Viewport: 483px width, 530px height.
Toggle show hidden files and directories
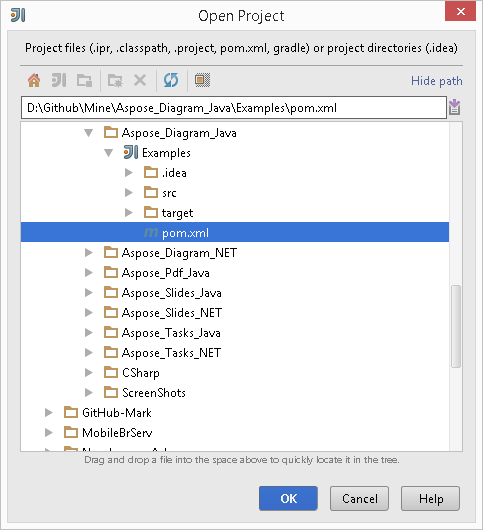coord(202,80)
